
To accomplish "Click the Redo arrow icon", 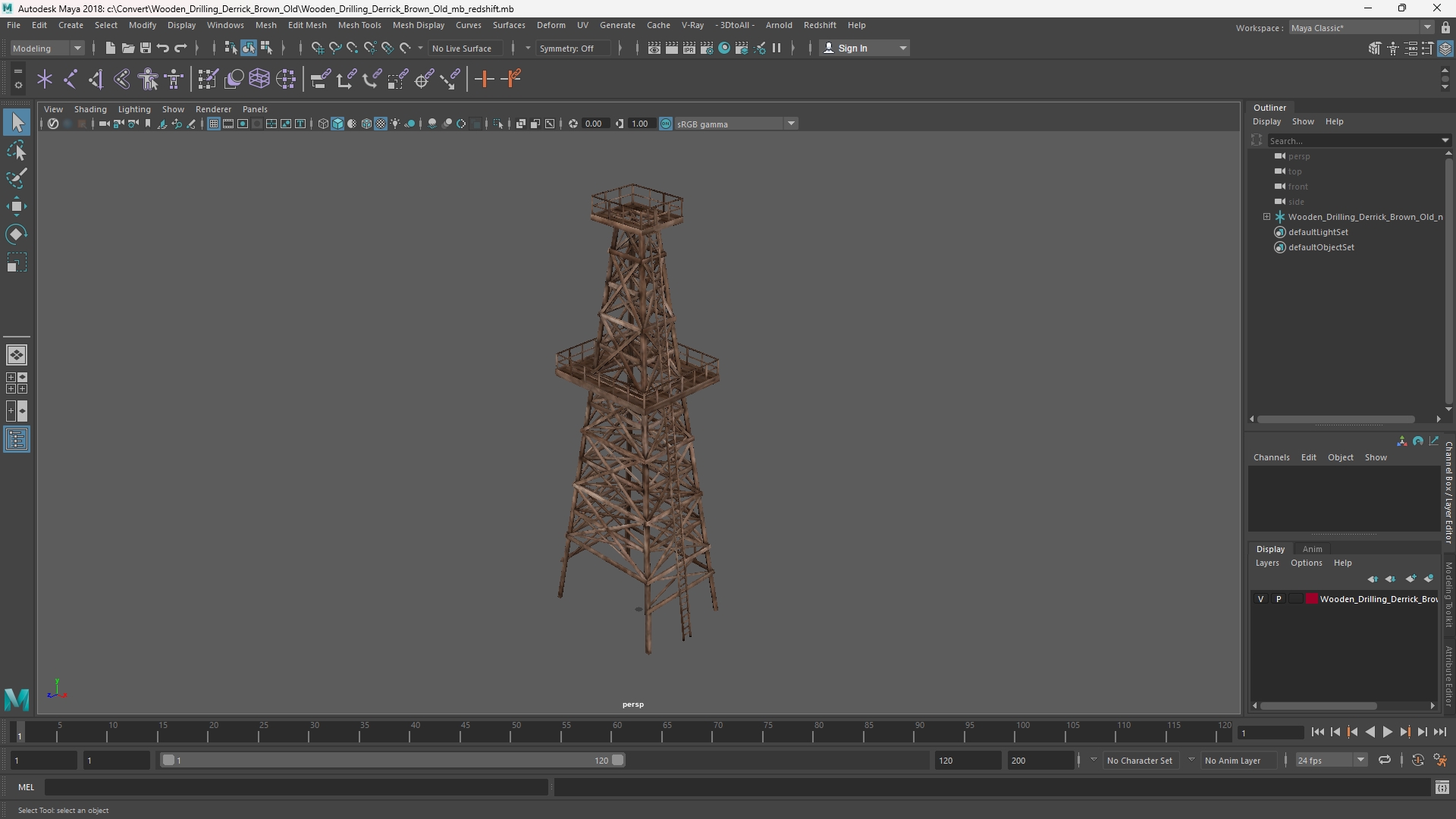I will tap(180, 48).
